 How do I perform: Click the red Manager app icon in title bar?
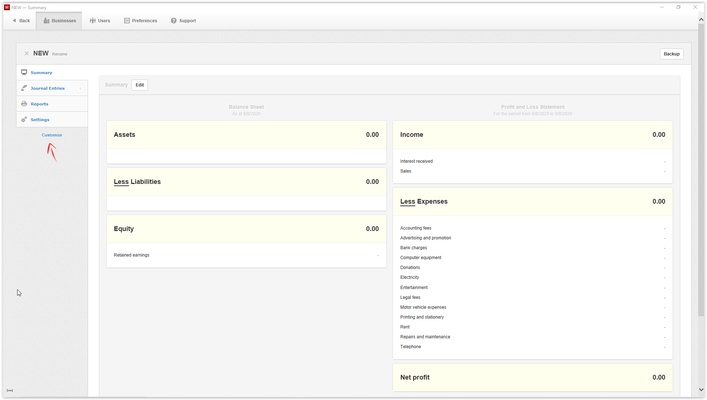(7, 7)
